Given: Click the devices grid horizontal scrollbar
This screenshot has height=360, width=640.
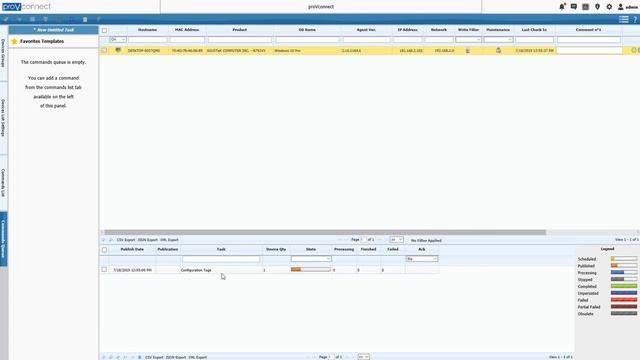Looking at the screenshot, I should click(325, 232).
